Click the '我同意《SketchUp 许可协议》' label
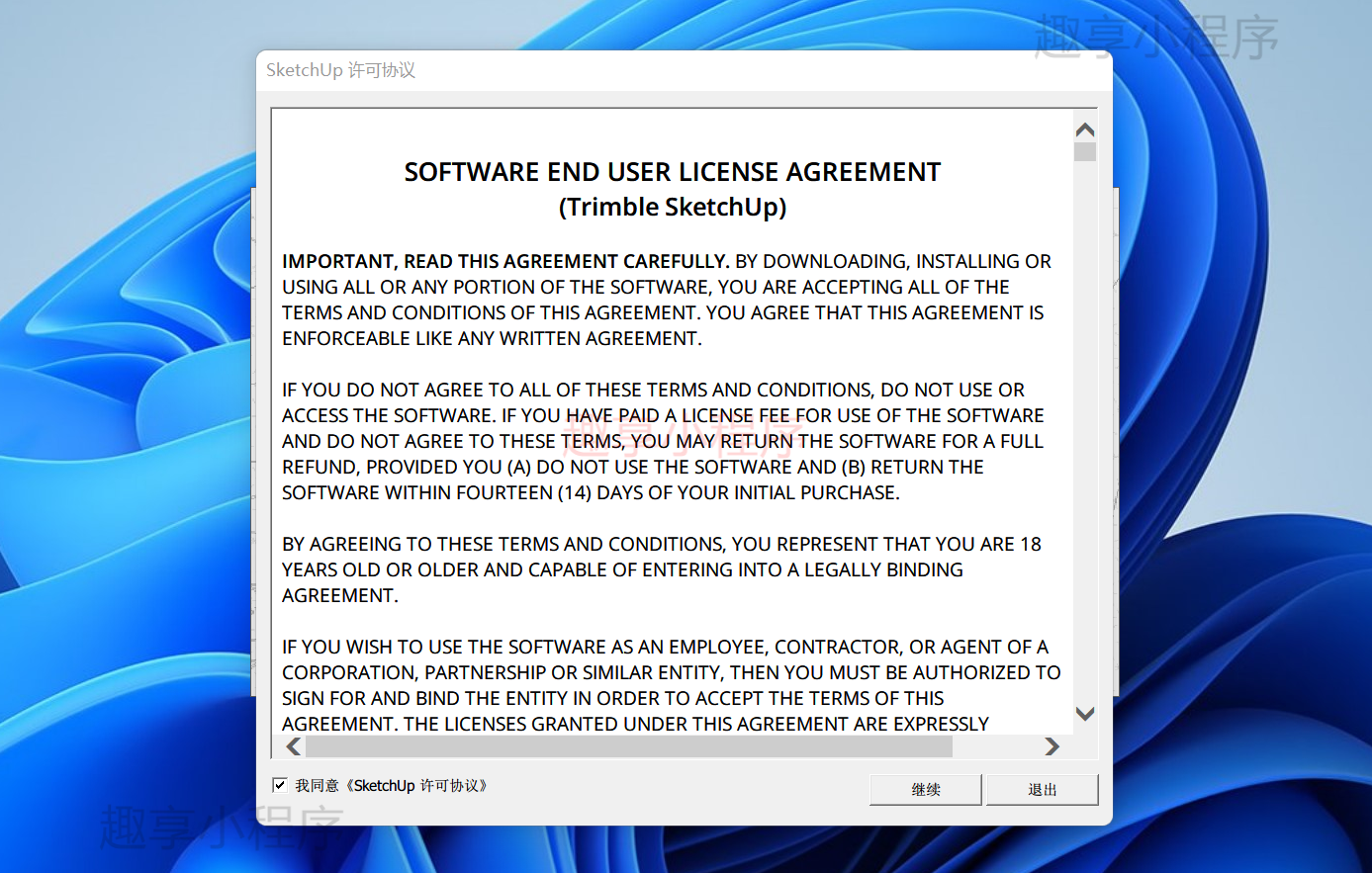Screen dimensions: 1372x873 click(x=391, y=785)
